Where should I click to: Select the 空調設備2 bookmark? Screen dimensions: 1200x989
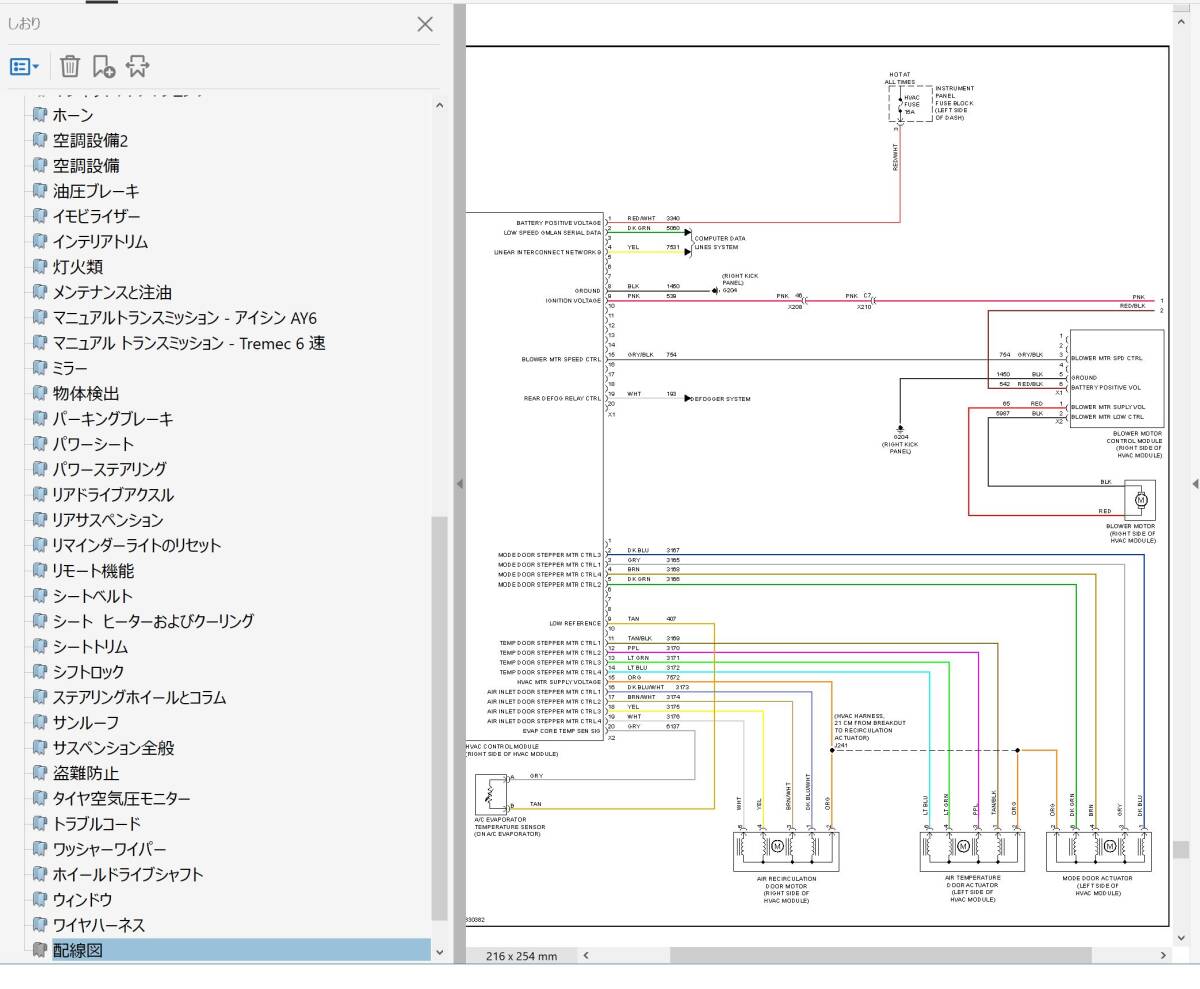coord(90,140)
